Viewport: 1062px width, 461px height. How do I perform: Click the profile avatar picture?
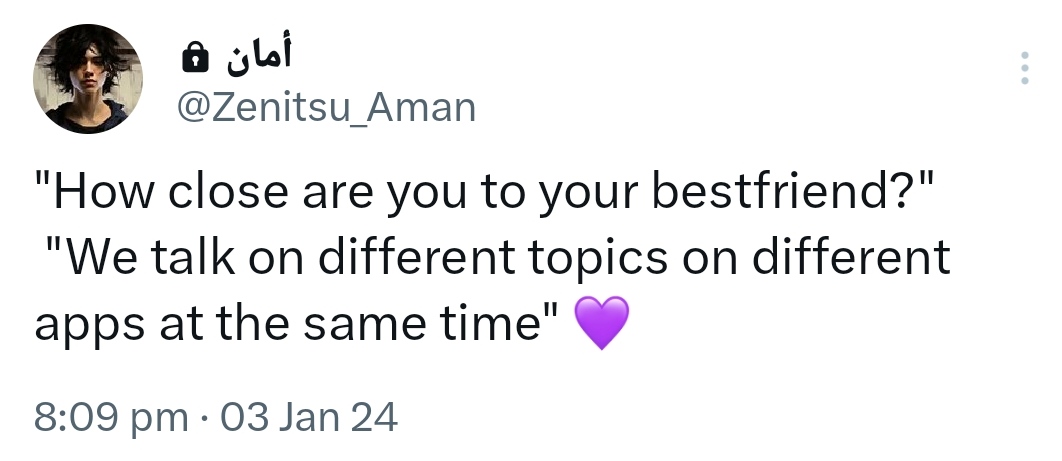(88, 81)
